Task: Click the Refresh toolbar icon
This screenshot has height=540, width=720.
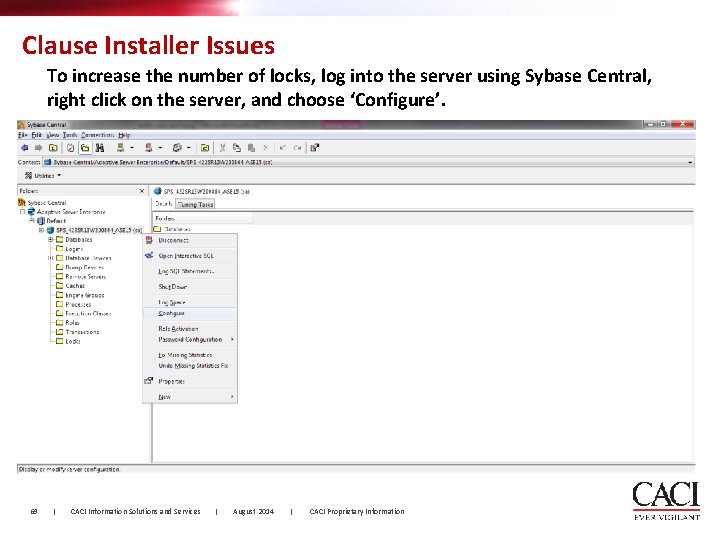Action: (70, 148)
